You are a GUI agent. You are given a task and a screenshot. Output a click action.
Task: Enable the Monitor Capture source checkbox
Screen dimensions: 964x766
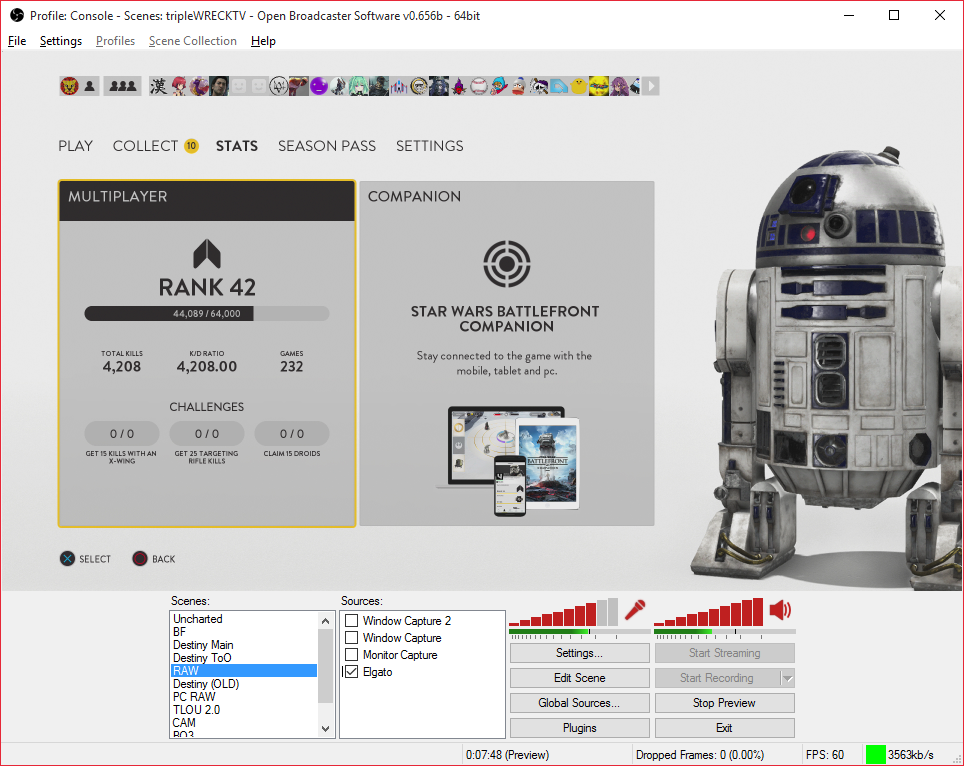pos(352,655)
